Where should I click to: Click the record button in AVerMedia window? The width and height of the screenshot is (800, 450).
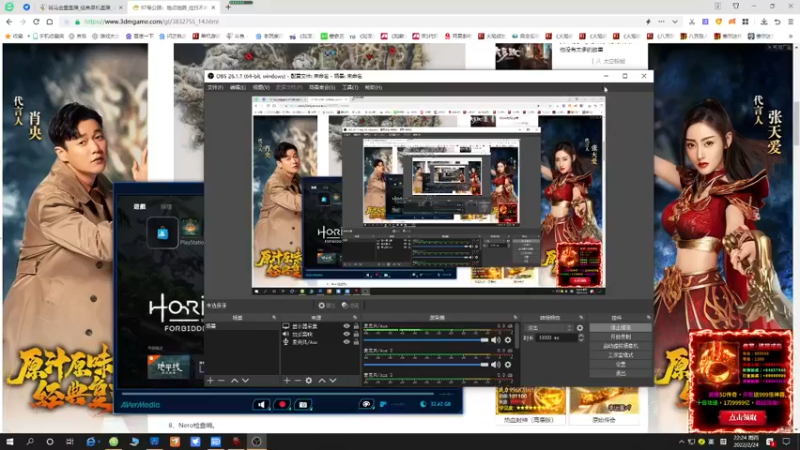[282, 405]
